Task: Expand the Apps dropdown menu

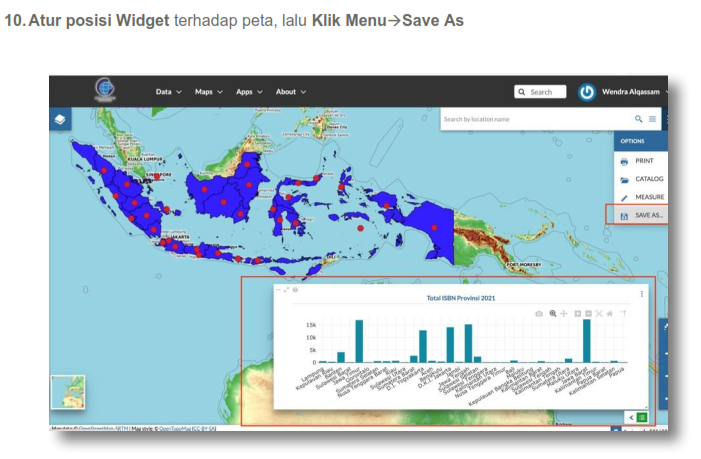Action: click(249, 92)
